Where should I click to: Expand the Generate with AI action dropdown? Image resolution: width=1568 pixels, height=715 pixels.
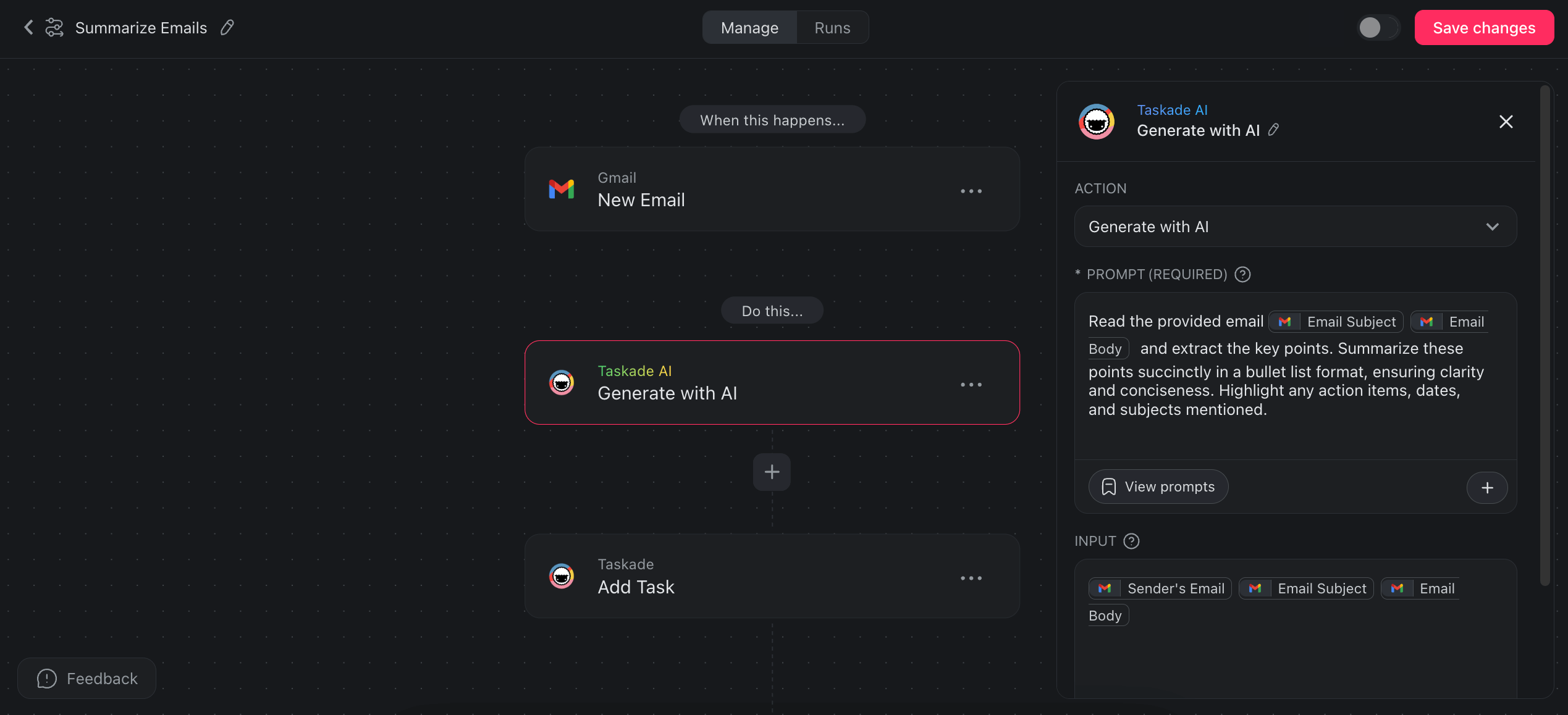[1491, 226]
